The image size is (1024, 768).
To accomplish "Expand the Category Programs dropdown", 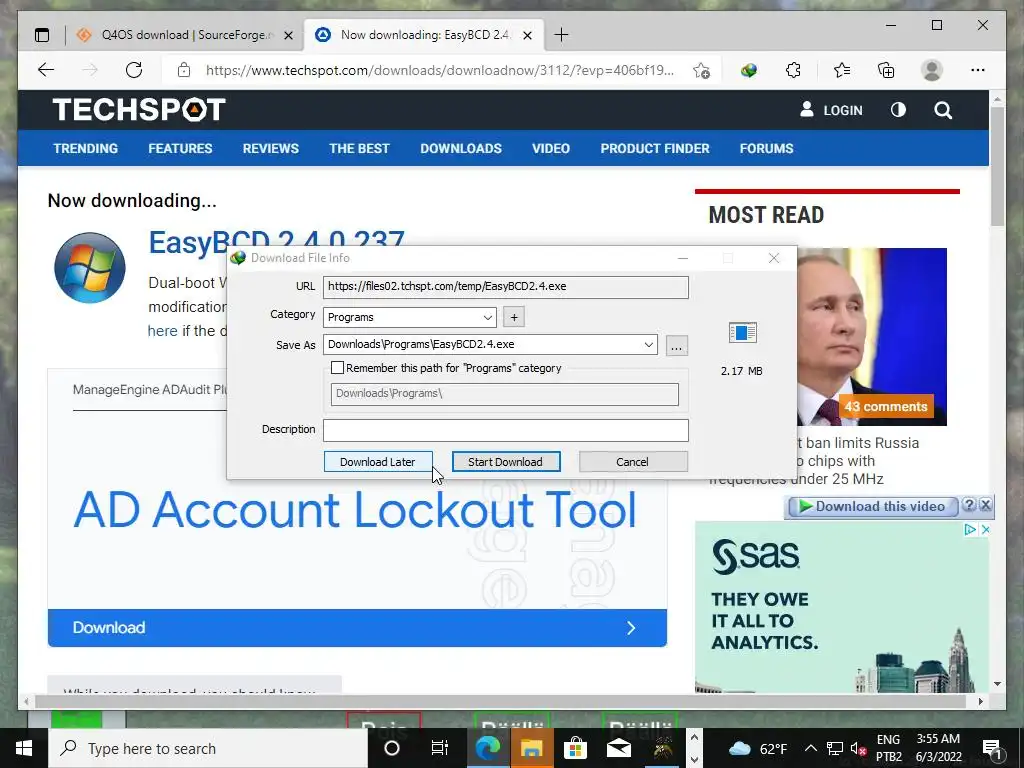I will click(487, 317).
